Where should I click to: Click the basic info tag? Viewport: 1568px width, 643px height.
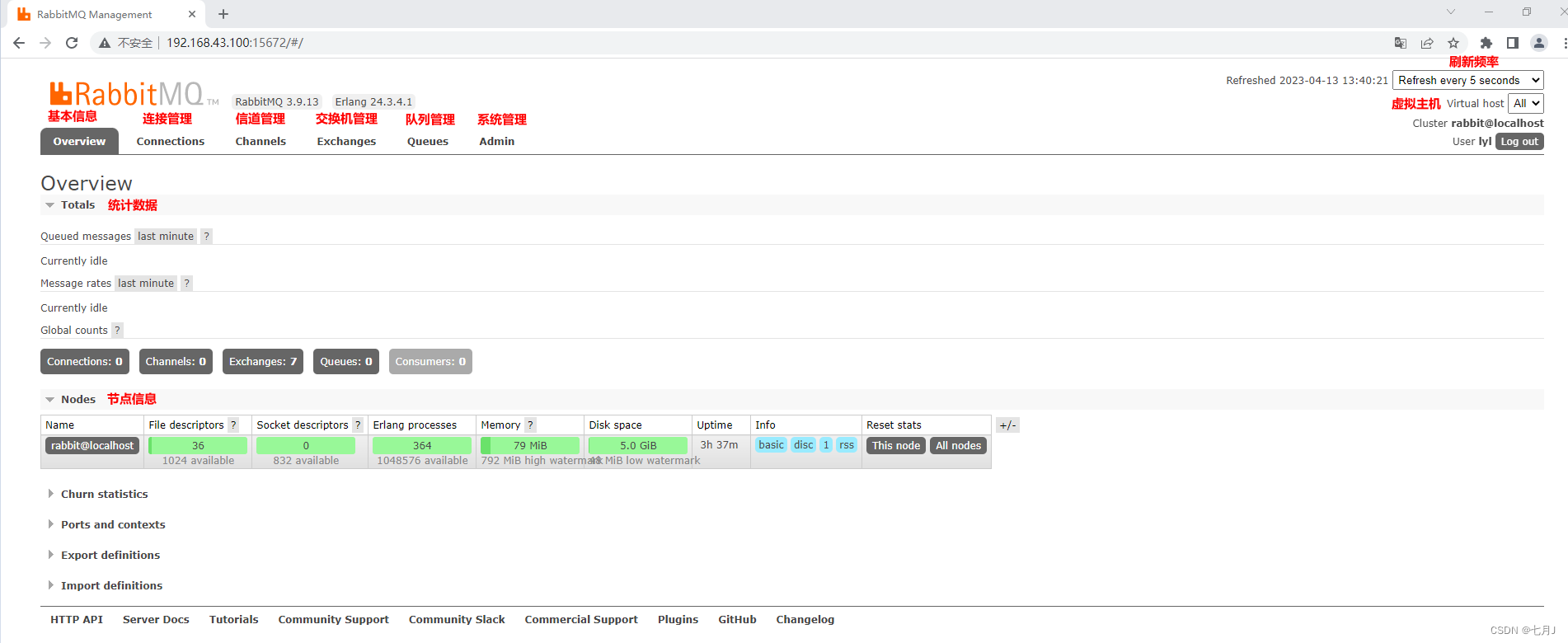click(772, 445)
